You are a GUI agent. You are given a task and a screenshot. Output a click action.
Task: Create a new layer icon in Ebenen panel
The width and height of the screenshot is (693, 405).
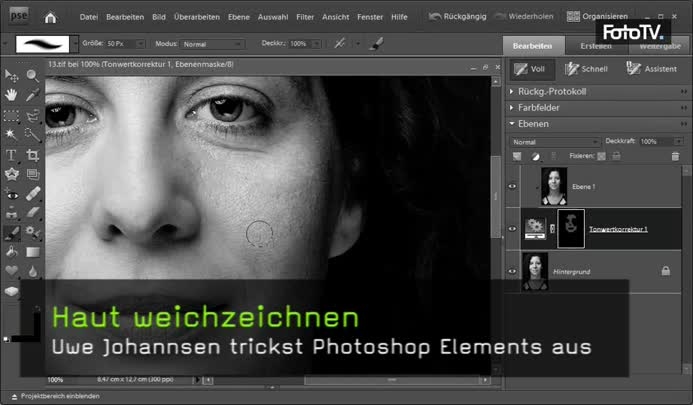click(517, 156)
